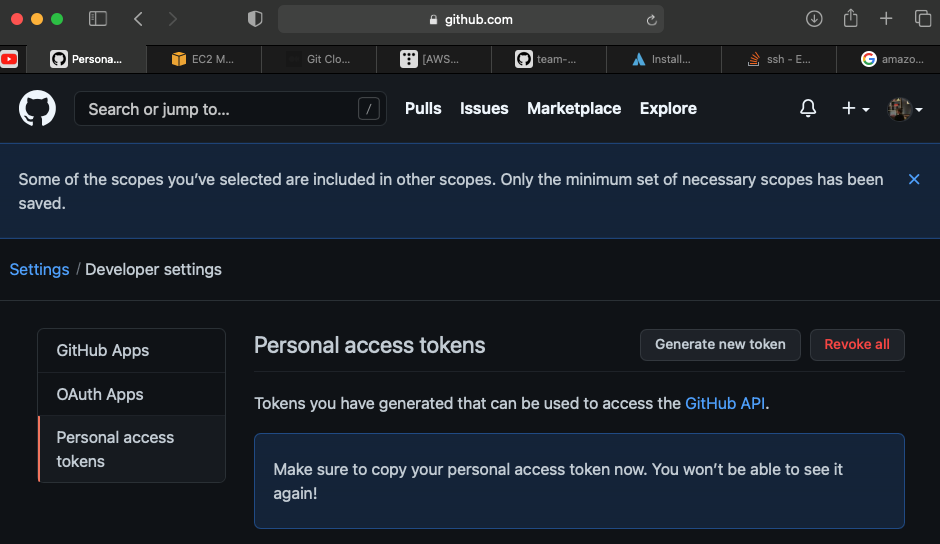This screenshot has width=940, height=544.
Task: Follow the GitHub API link
Action: click(x=725, y=403)
